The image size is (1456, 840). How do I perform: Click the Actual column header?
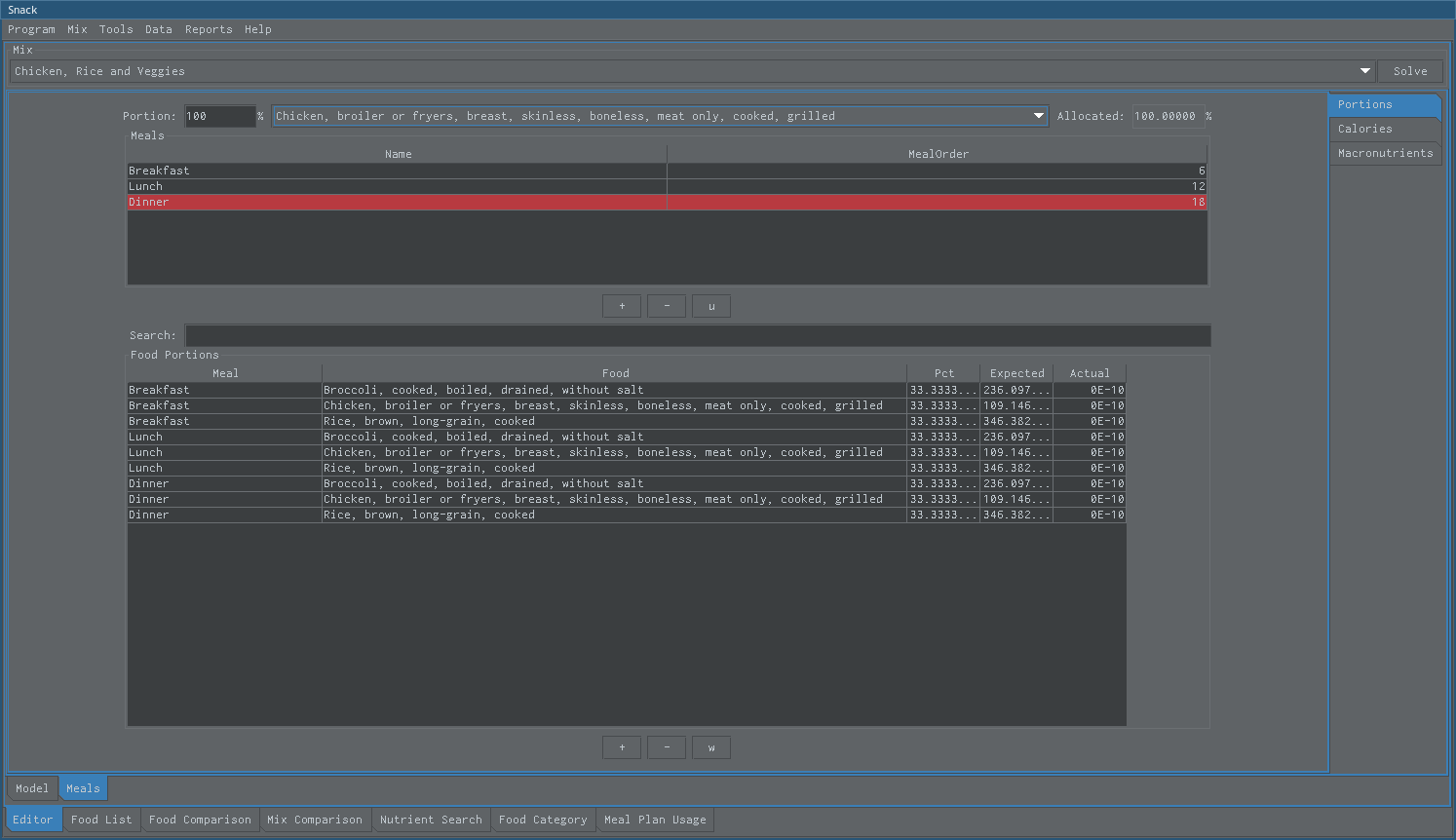[x=1090, y=373]
